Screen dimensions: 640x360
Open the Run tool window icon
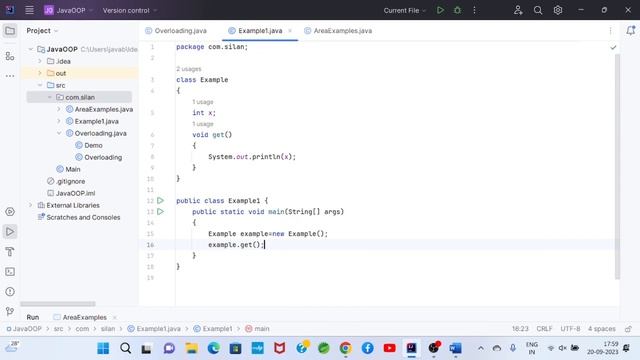[x=10, y=231]
